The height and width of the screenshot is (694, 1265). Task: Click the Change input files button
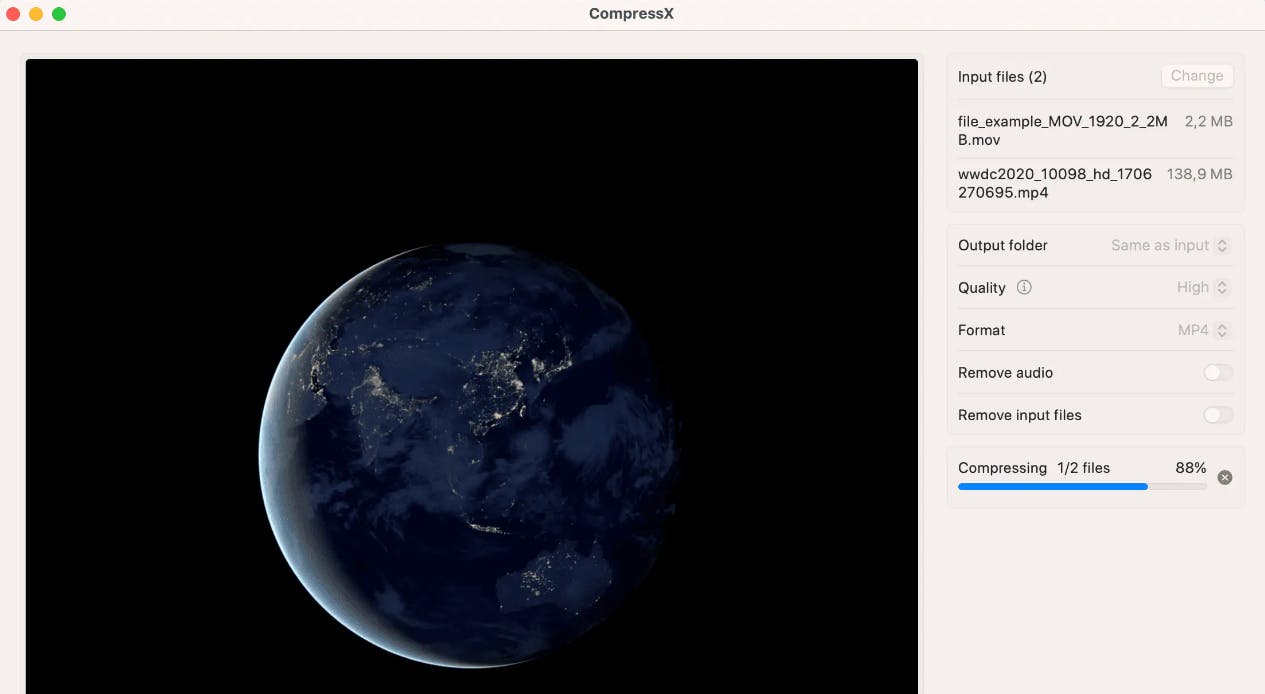click(x=1197, y=76)
